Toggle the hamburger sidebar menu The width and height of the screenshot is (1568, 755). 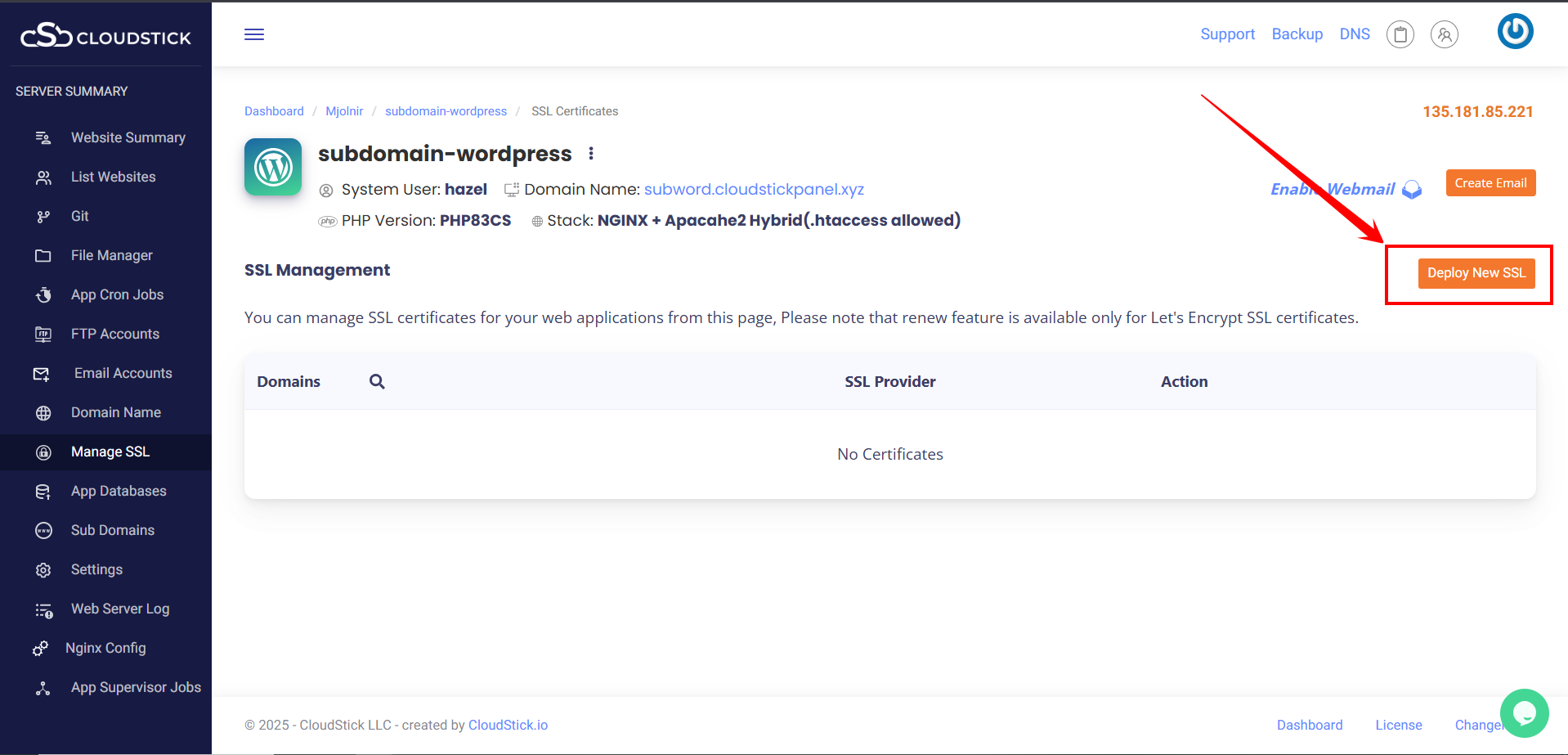pyautogui.click(x=254, y=34)
